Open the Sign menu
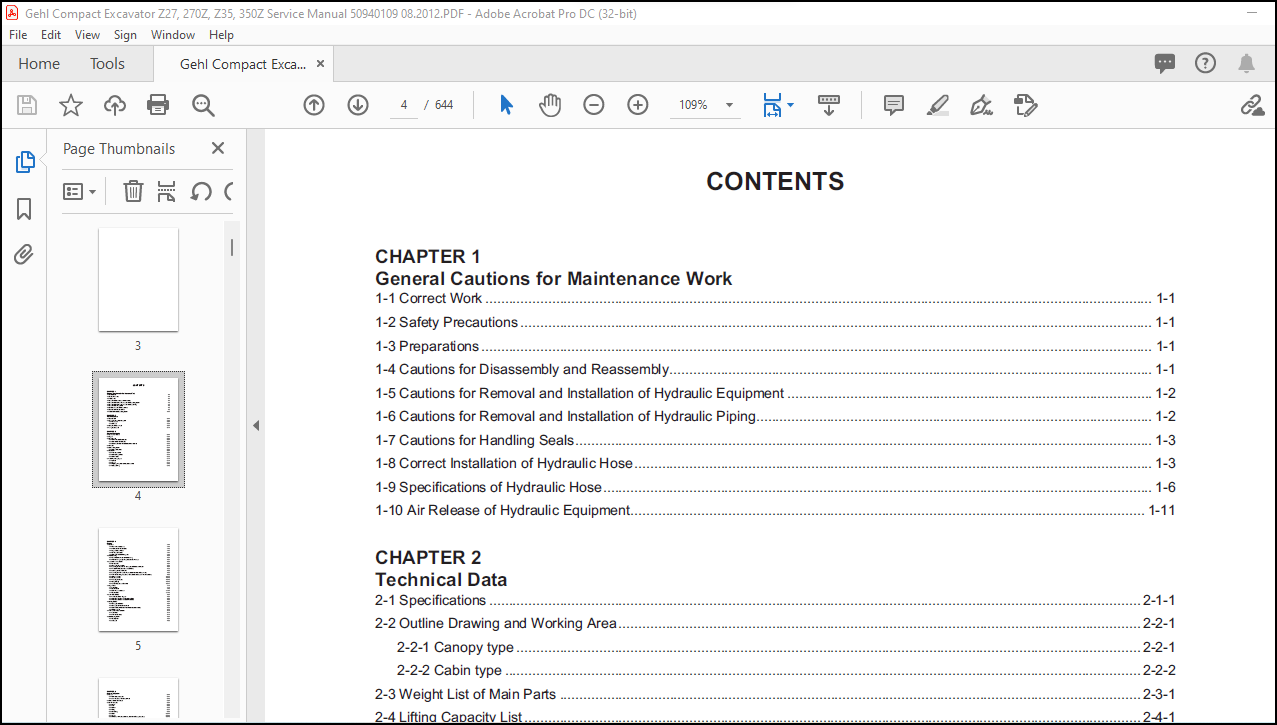 tap(125, 34)
